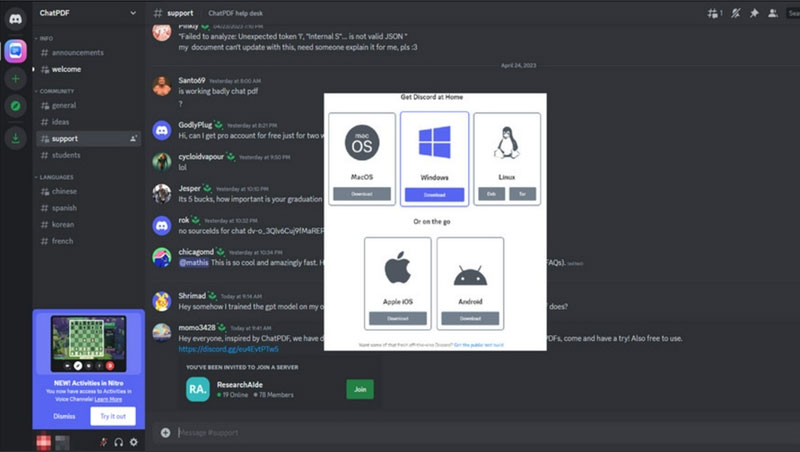Click the Download Apps icon in the server sidebar
This screenshot has width=800, height=452.
click(x=15, y=138)
